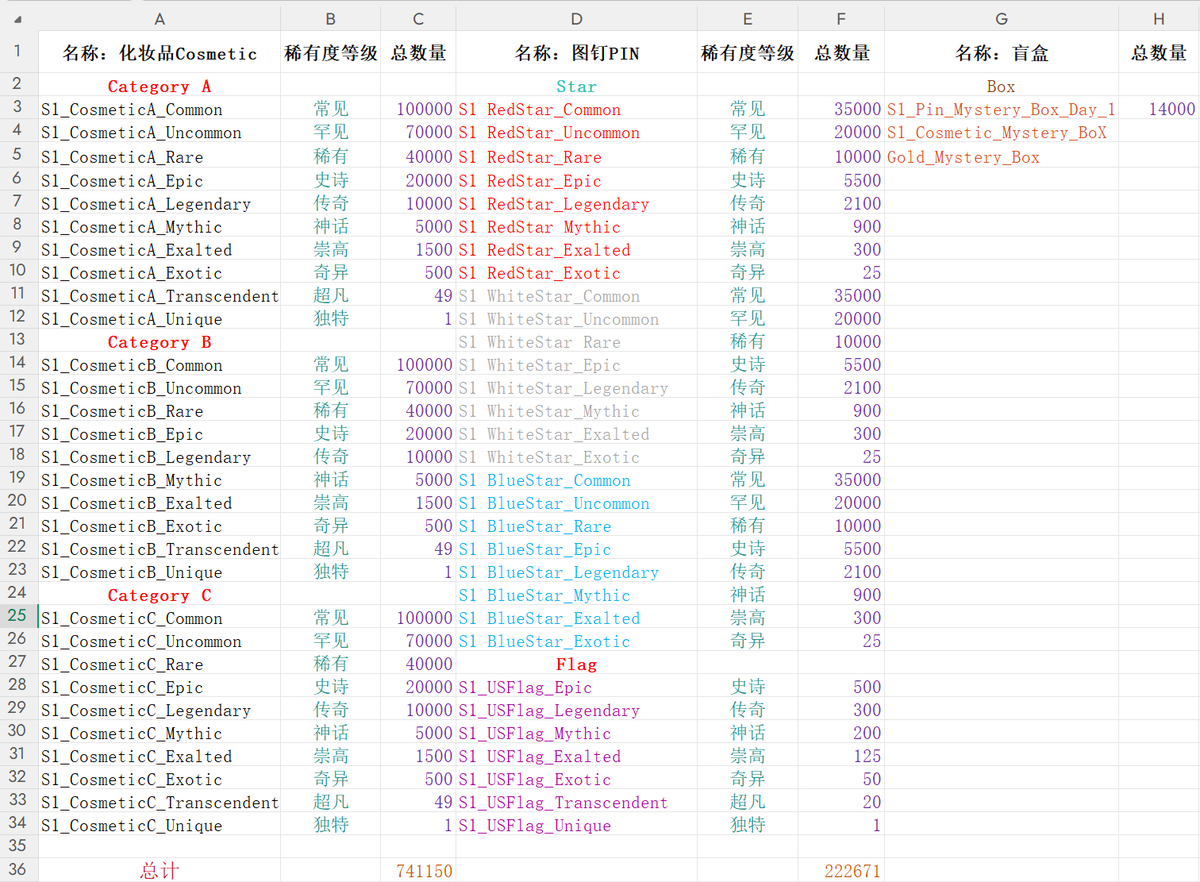Click the 'Flag' heading cell
Viewport: 1200px width, 882px height.
point(577,664)
